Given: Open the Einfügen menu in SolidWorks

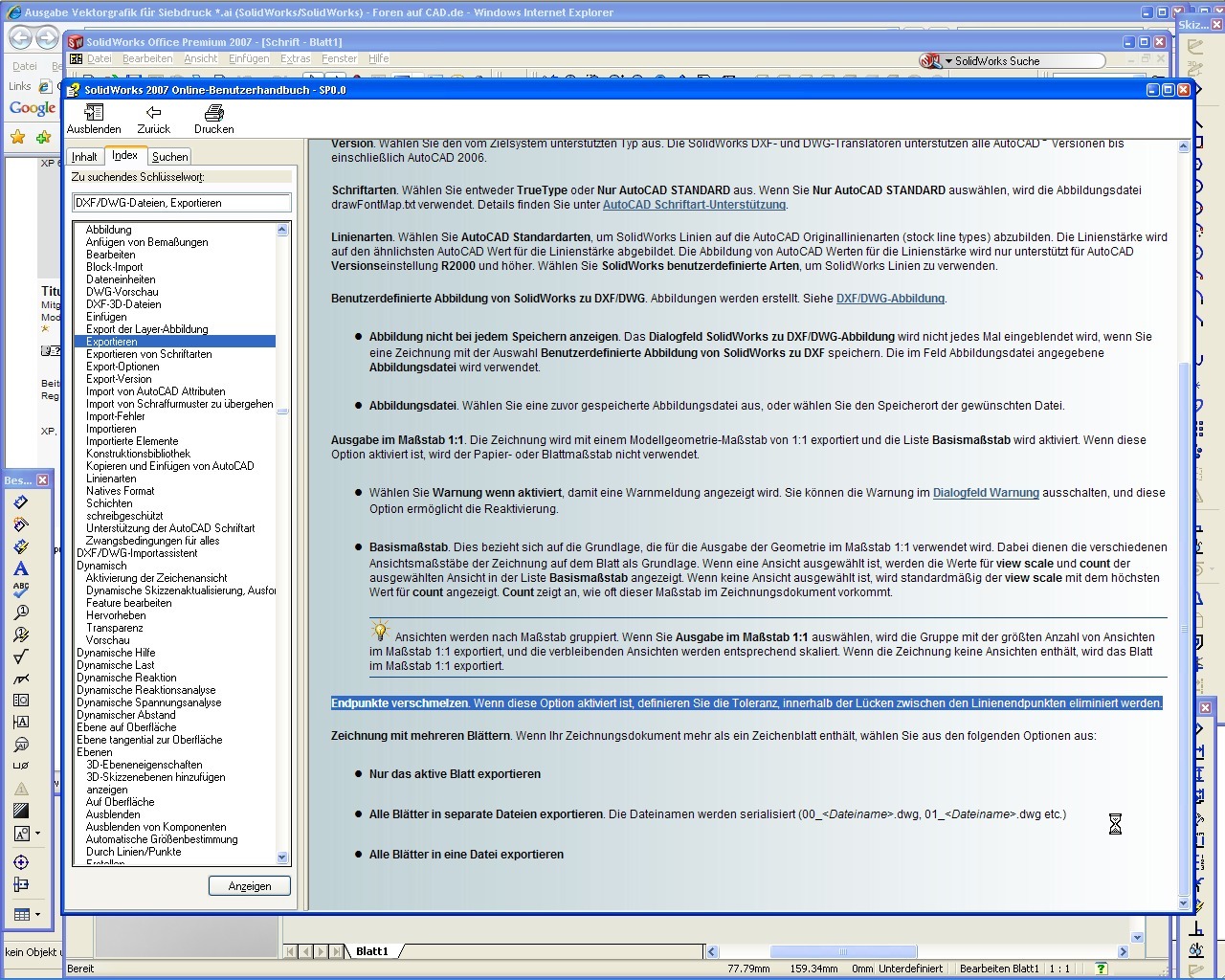Looking at the screenshot, I should pos(249,58).
